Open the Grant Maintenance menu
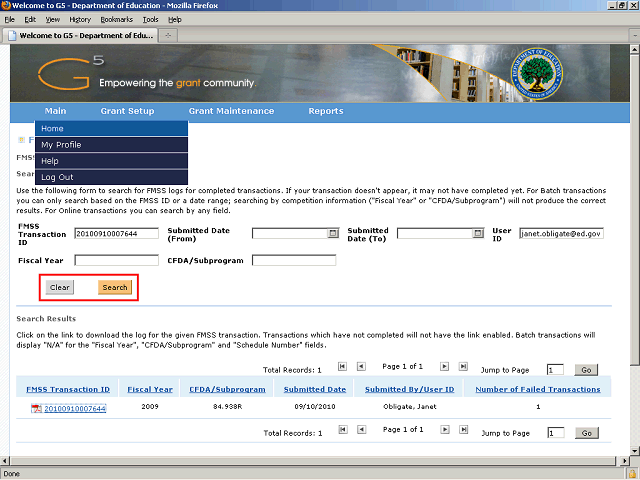Screen dimensions: 640x480 click(x=231, y=111)
